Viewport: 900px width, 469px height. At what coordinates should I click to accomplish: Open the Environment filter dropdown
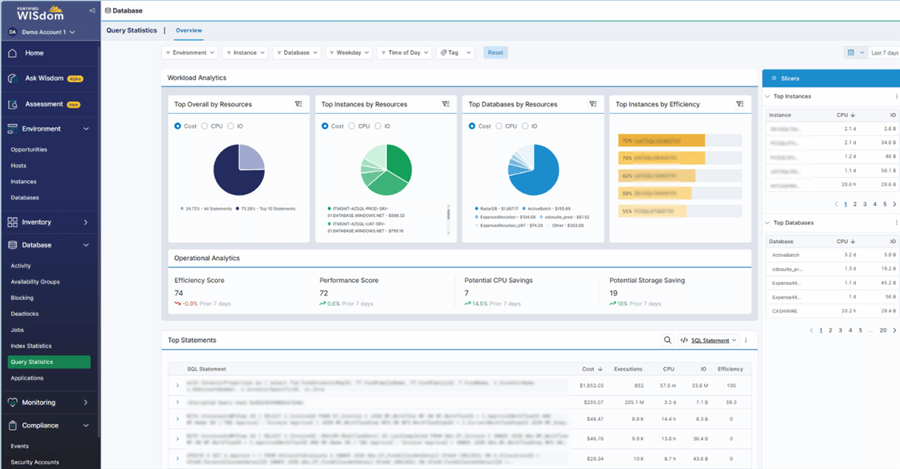[189, 52]
